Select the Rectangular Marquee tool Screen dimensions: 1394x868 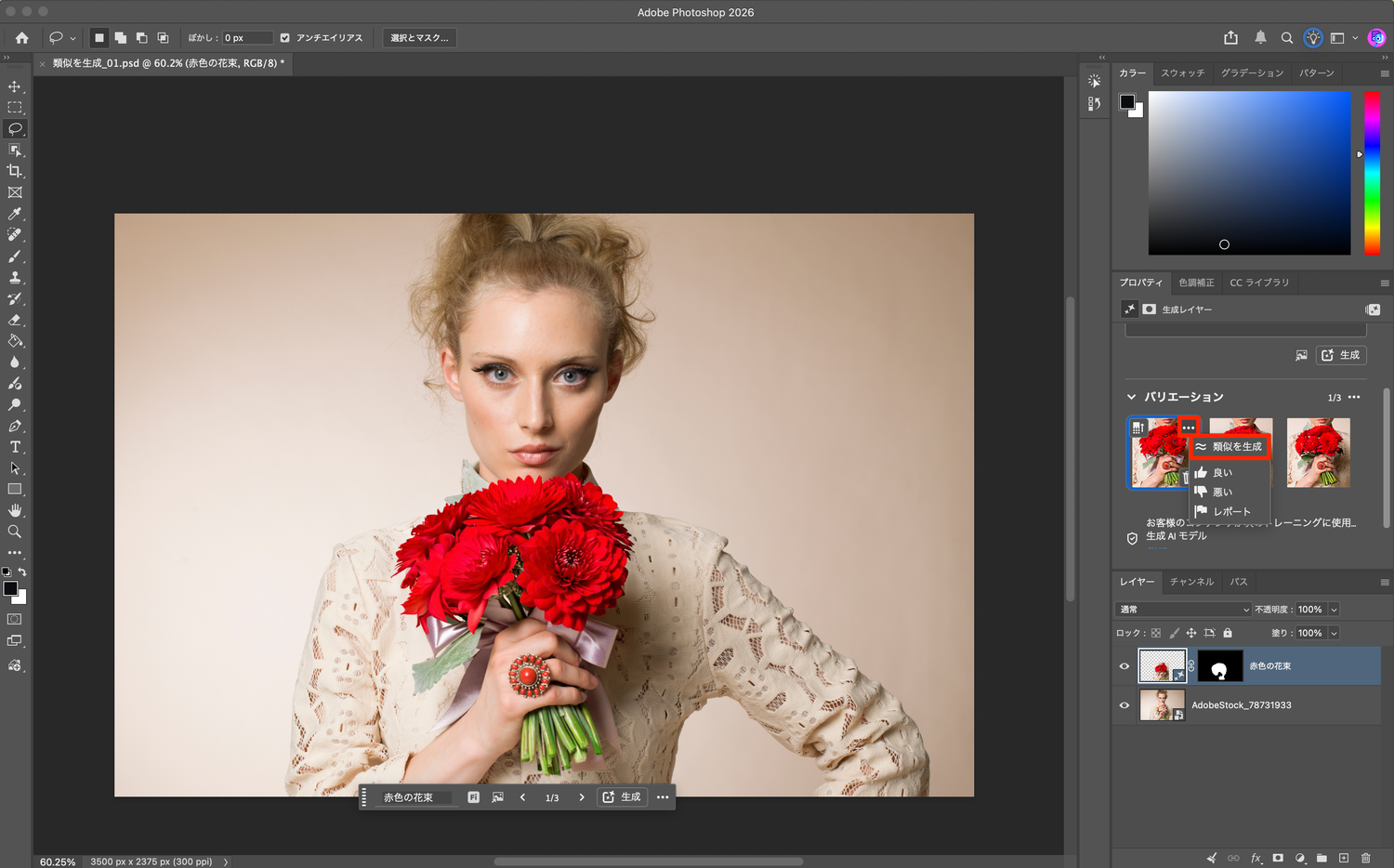tap(15, 108)
